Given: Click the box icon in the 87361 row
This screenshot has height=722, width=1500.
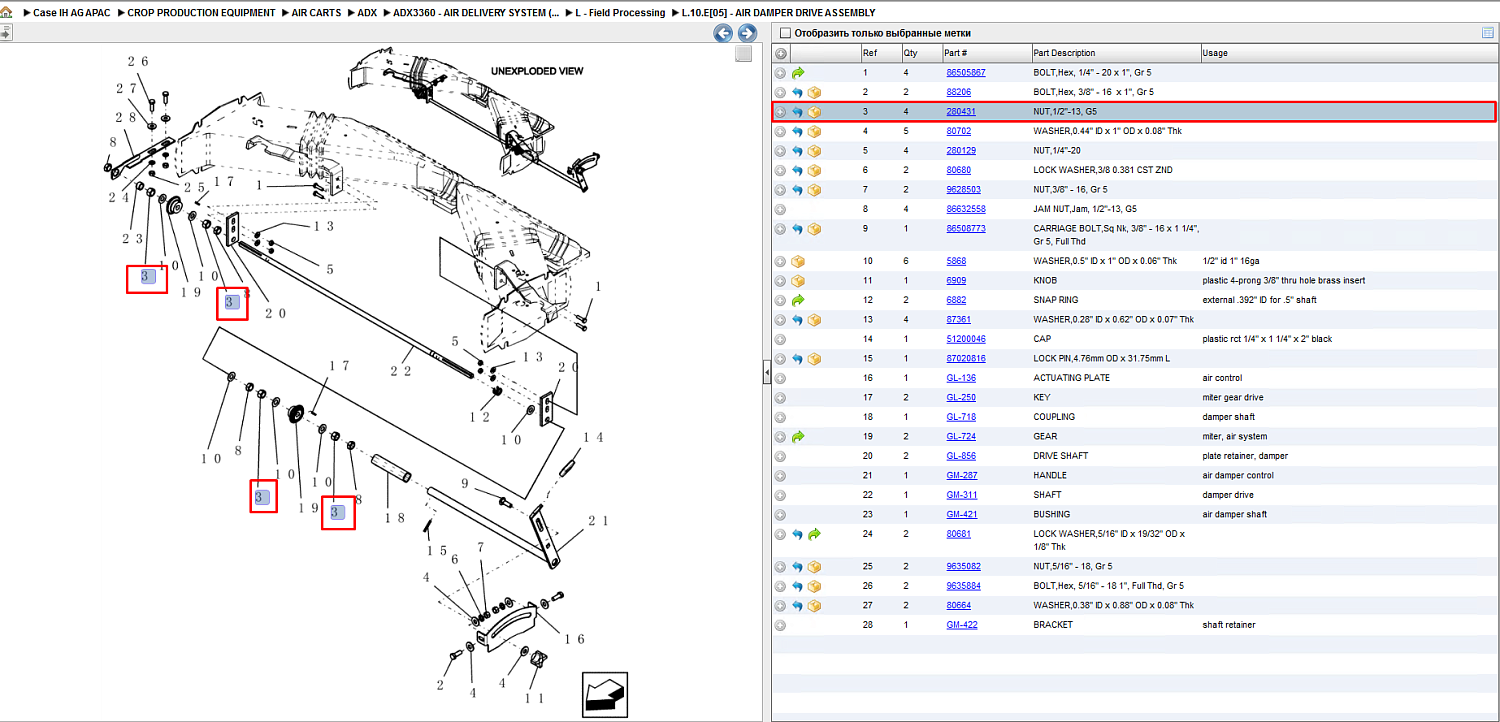Looking at the screenshot, I should click(814, 320).
